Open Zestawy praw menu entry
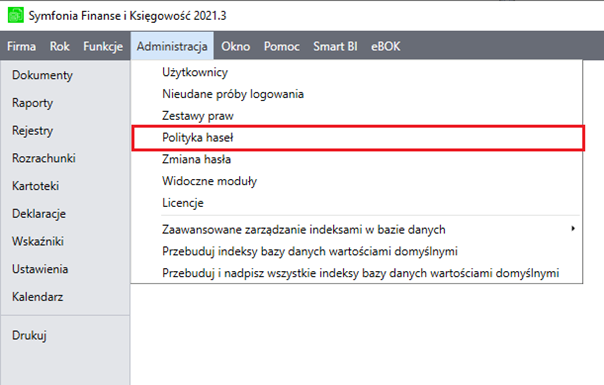The height and width of the screenshot is (385, 604). click(357, 116)
